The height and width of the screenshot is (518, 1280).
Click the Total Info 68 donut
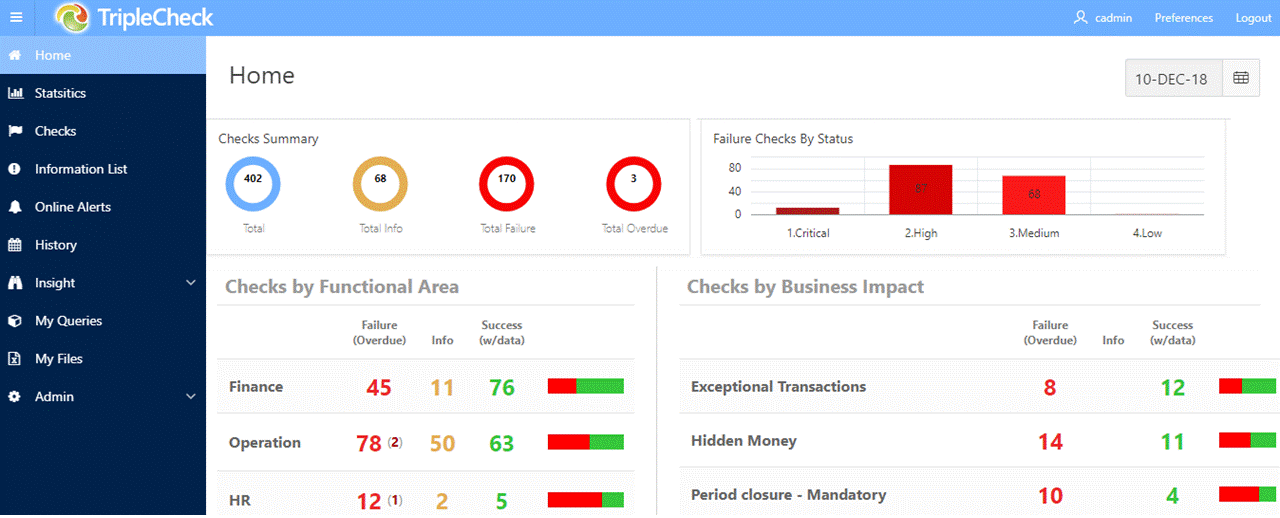380,184
